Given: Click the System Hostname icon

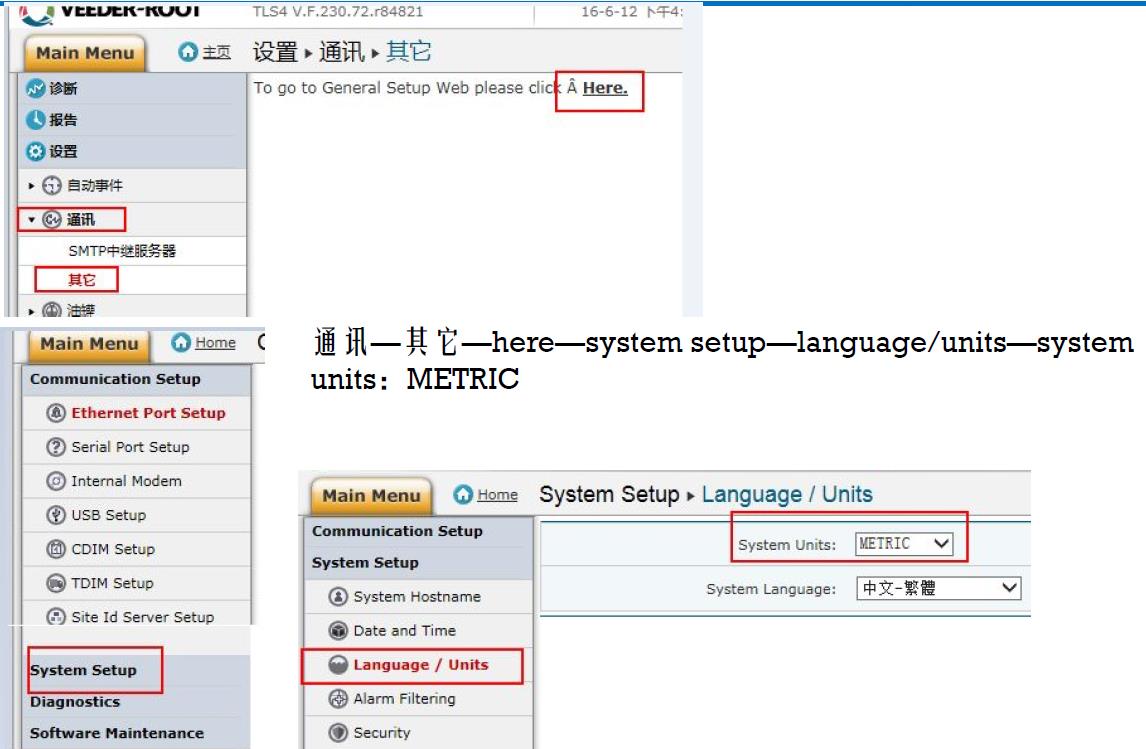Looking at the screenshot, I should [x=338, y=597].
